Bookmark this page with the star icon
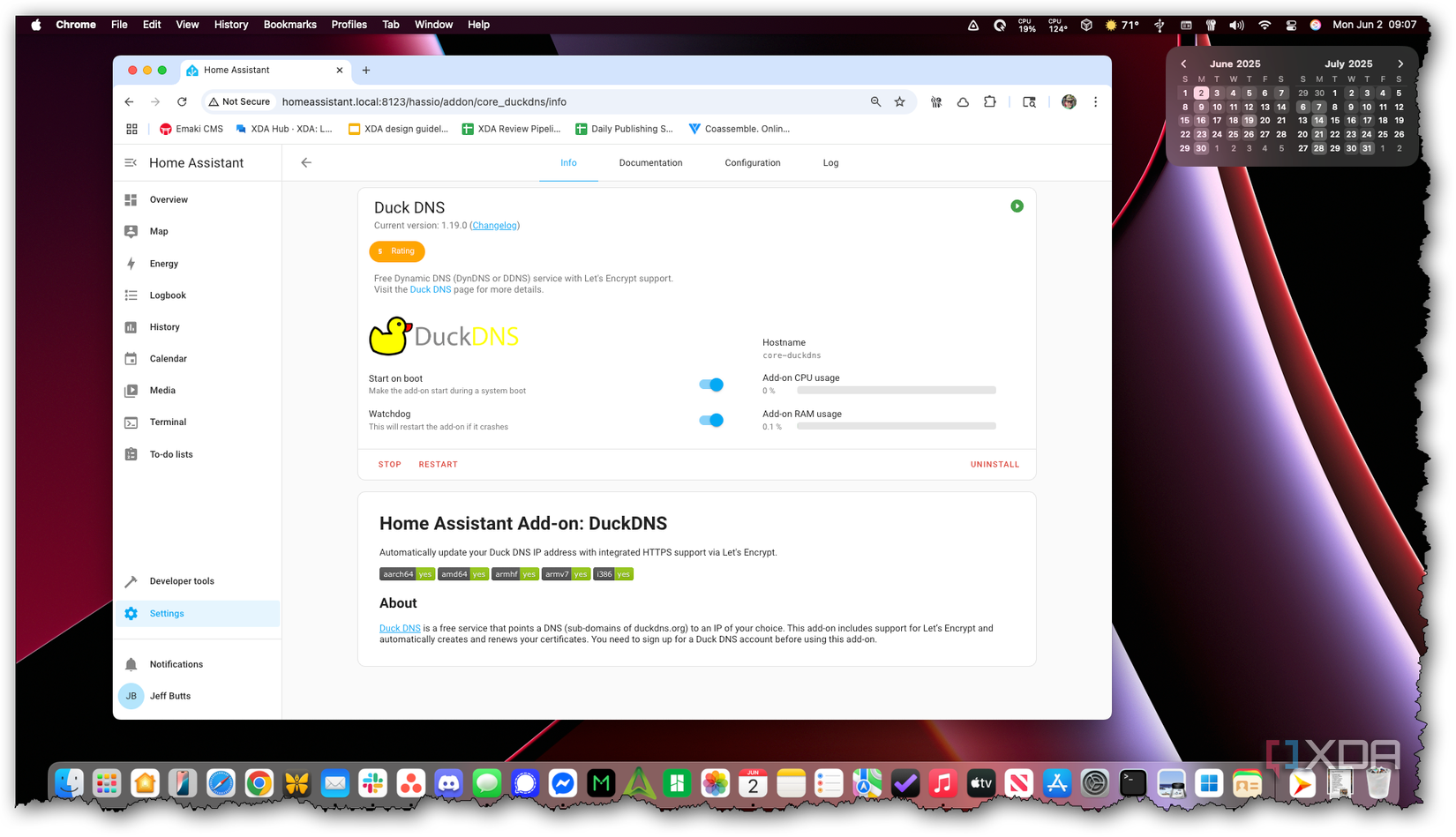Screen dimensions: 1456x837 click(899, 102)
